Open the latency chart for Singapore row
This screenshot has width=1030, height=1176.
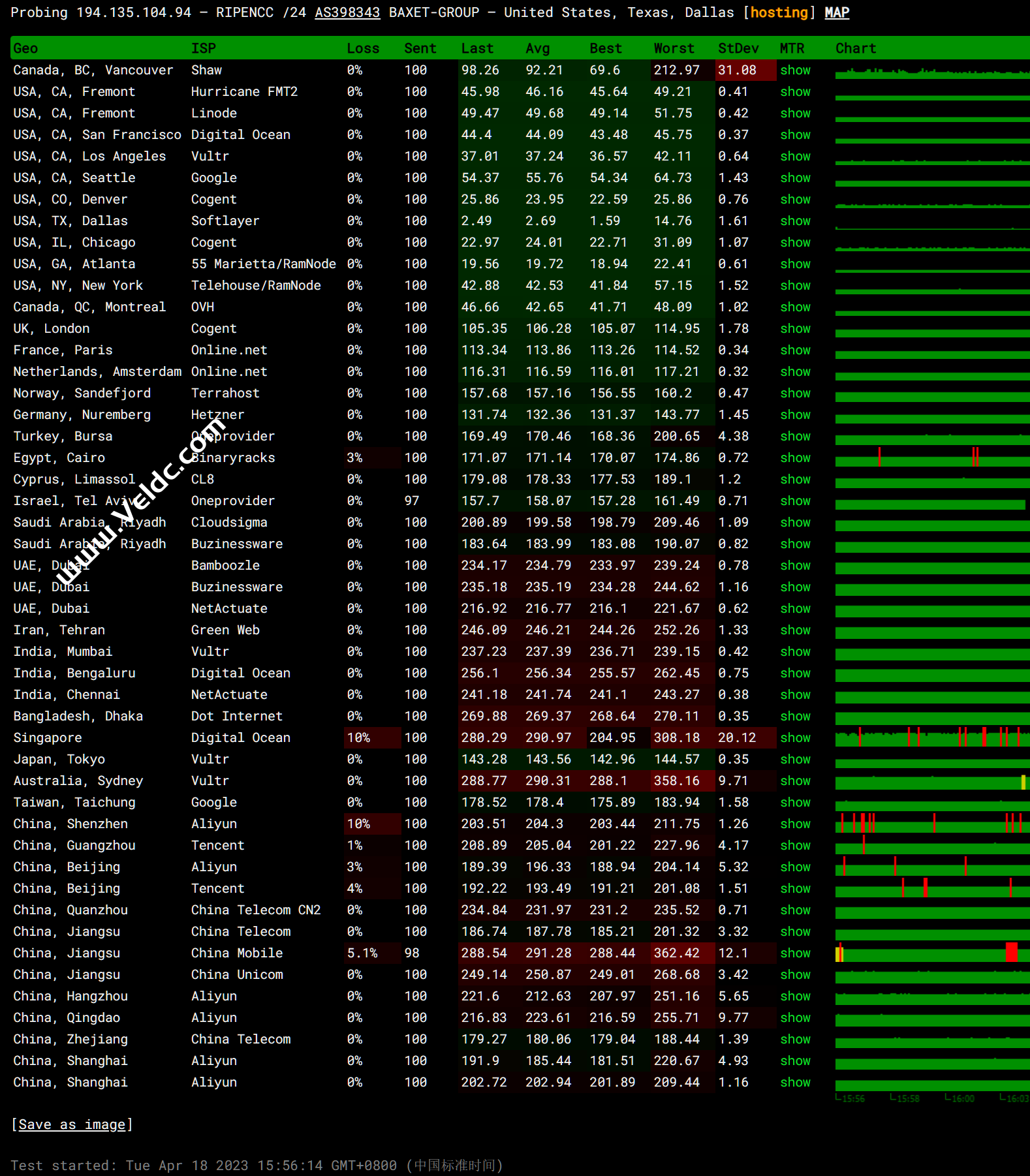click(x=932, y=737)
